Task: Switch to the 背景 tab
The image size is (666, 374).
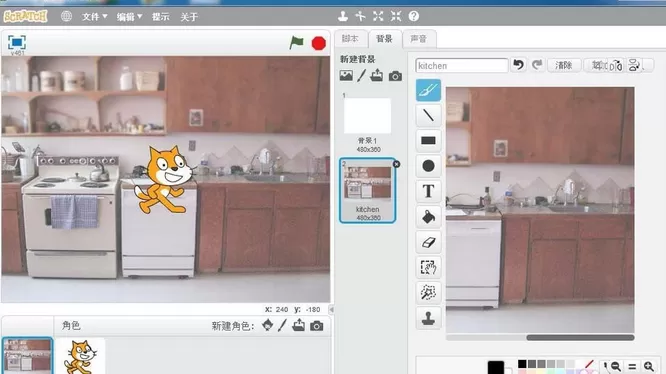Action: click(384, 39)
